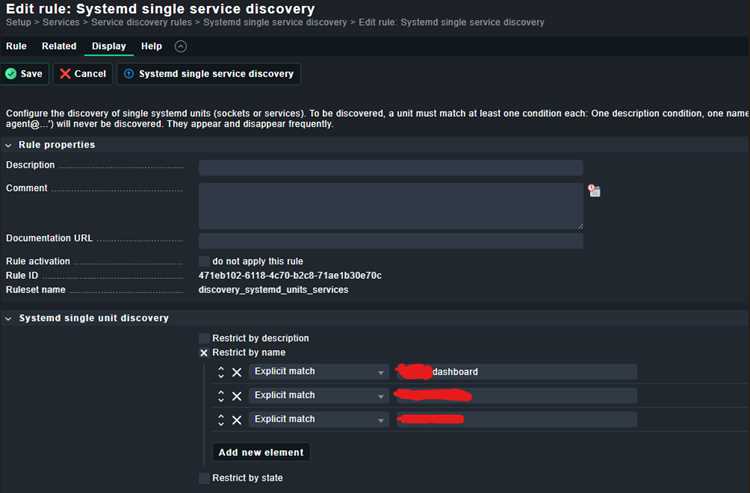
Task: Open the third Explicit match dropdown
Action: [x=319, y=419]
